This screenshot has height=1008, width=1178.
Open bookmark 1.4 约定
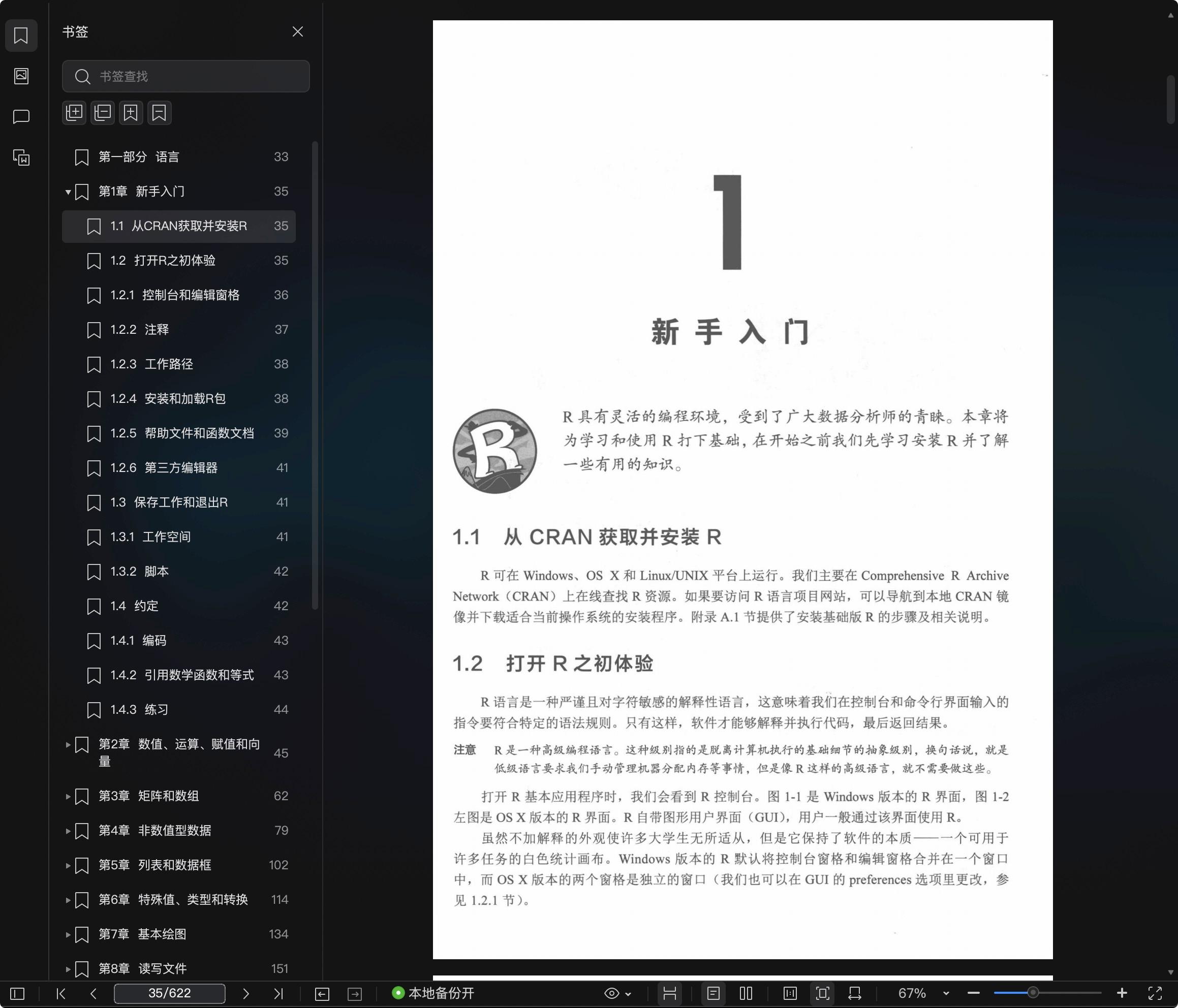coord(178,606)
